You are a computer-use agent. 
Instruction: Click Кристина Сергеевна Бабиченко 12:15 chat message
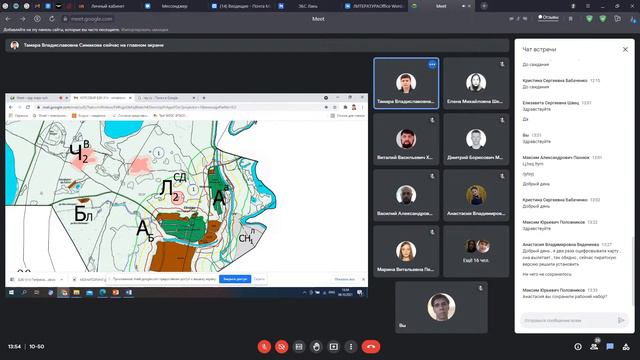pyautogui.click(x=561, y=84)
